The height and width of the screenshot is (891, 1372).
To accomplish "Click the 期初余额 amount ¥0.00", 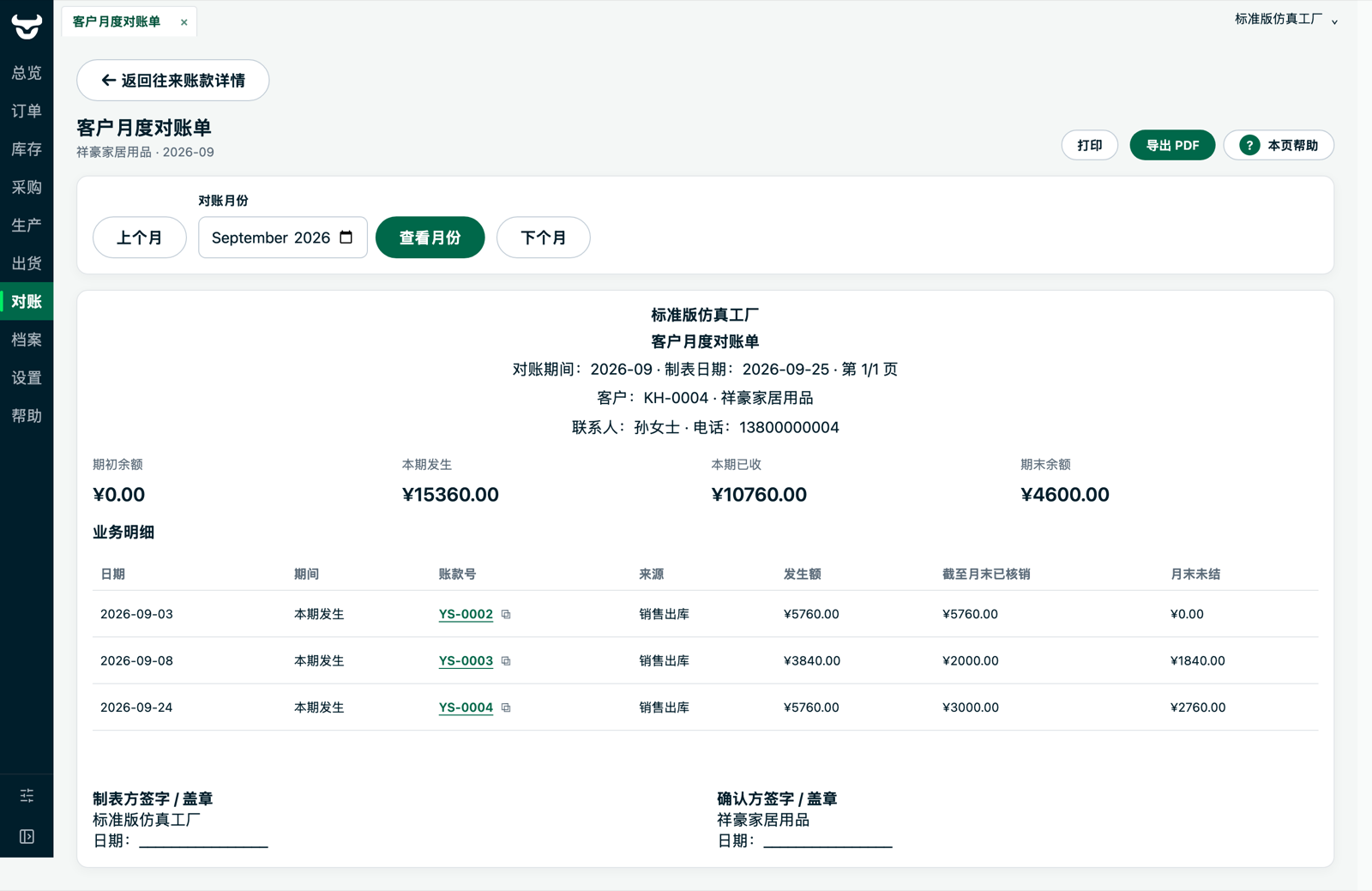I will coord(119,495).
